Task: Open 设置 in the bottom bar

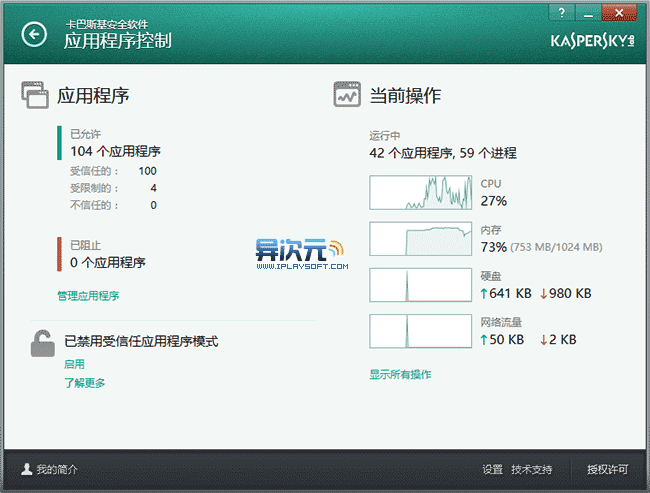Action: click(x=492, y=469)
